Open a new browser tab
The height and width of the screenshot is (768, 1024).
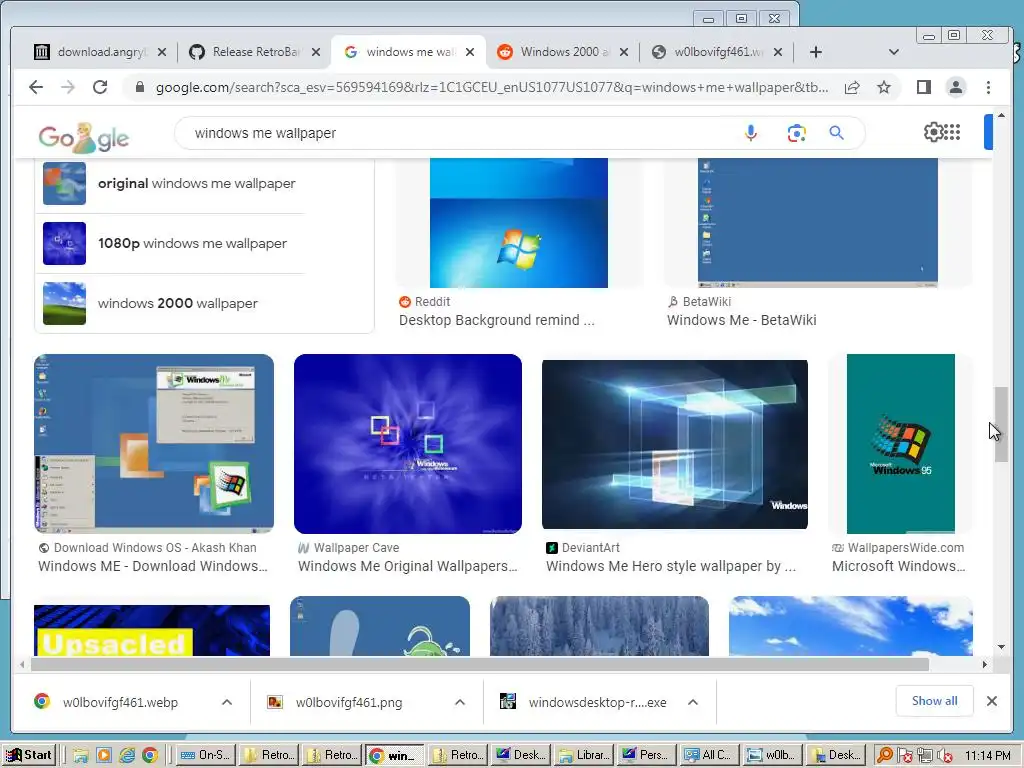pos(816,52)
